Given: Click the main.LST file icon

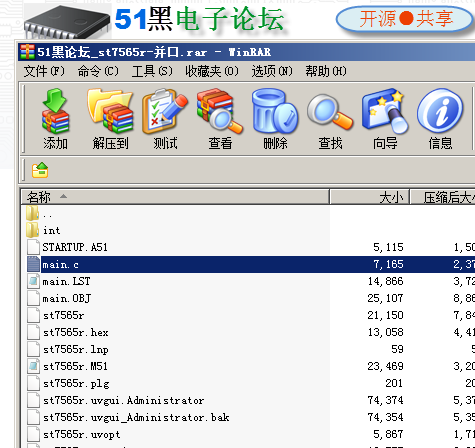Looking at the screenshot, I should pyautogui.click(x=33, y=281).
